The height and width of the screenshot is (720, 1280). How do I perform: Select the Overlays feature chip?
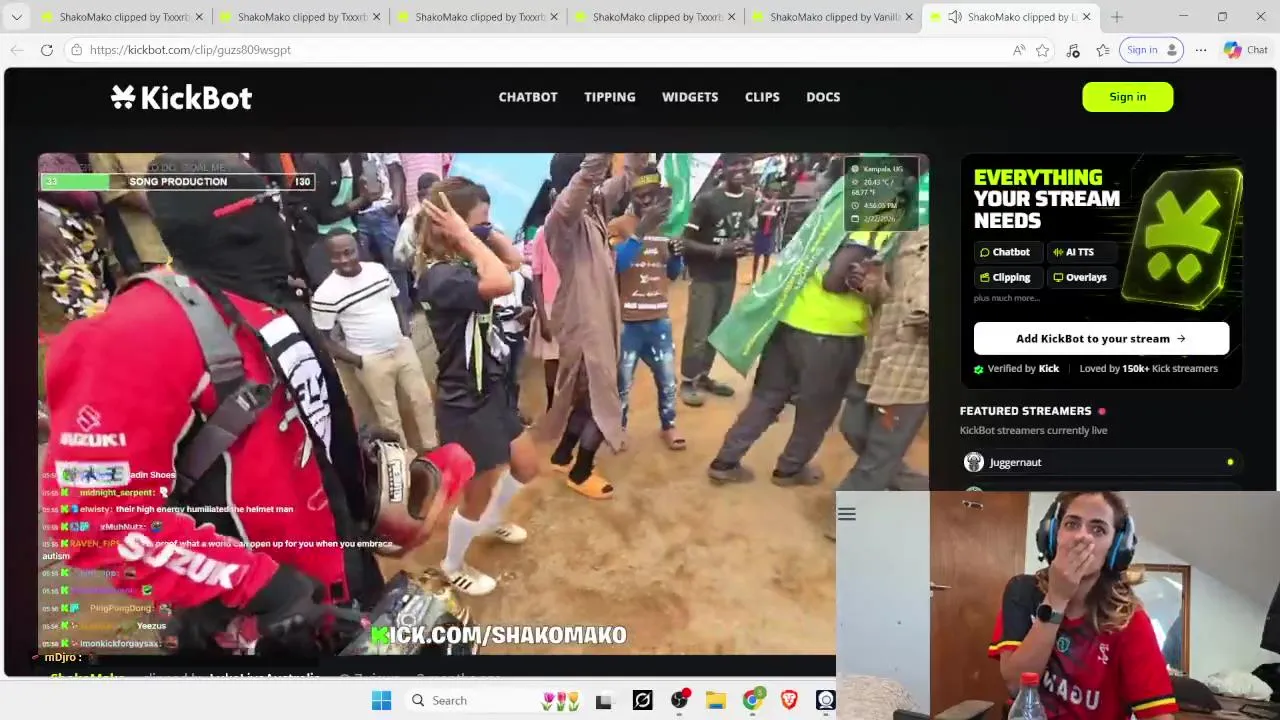1080,277
